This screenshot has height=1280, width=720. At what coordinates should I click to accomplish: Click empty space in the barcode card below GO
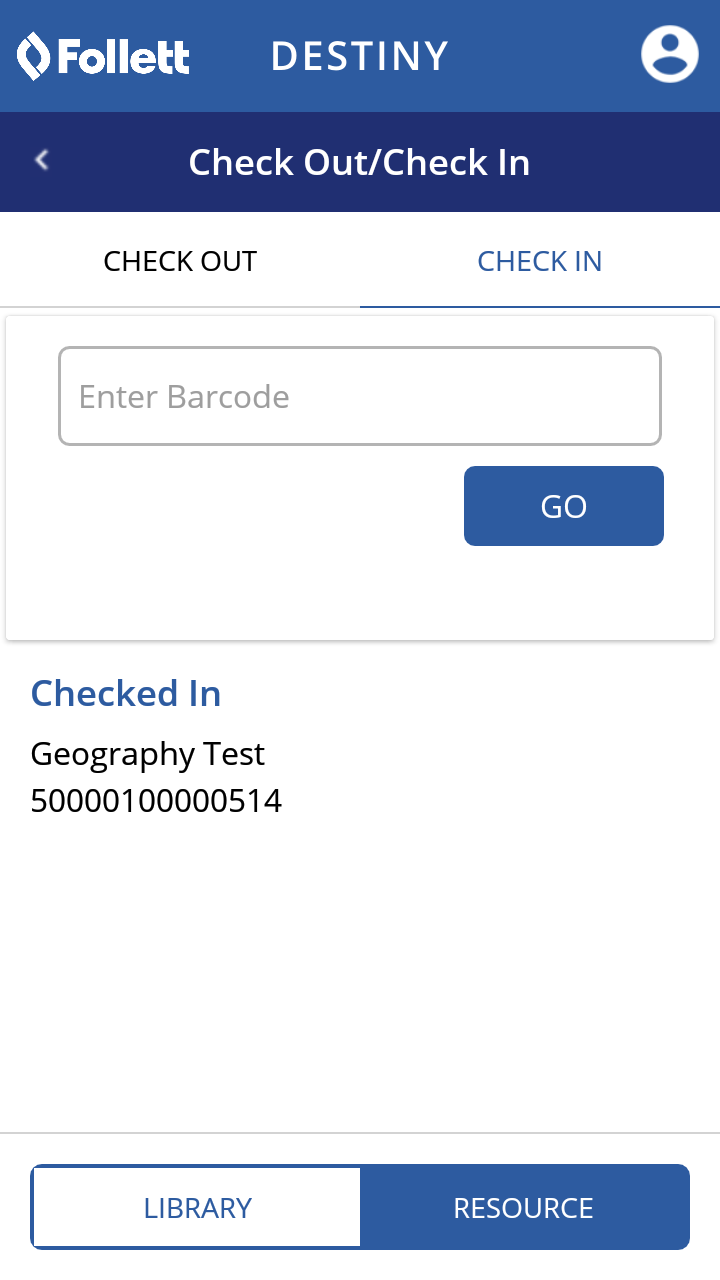click(x=360, y=595)
